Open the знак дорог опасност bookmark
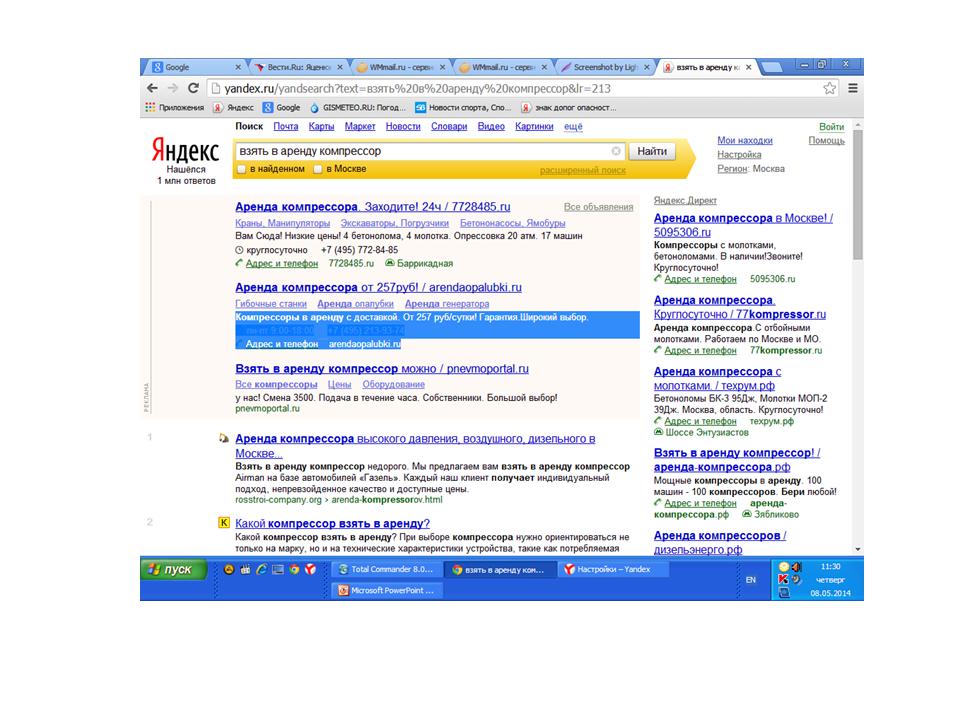Image resolution: width=960 pixels, height=720 pixels. pyautogui.click(x=569, y=108)
